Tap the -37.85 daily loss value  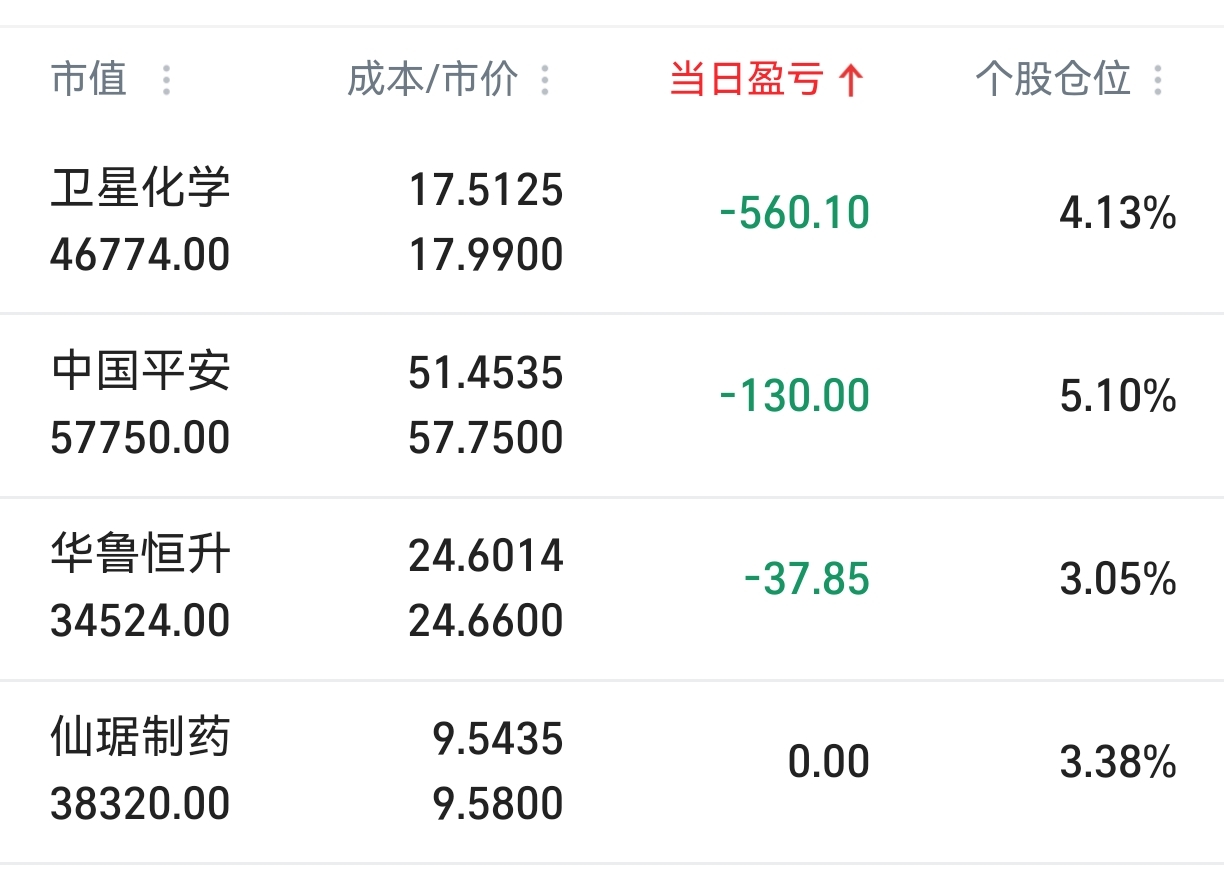pos(807,580)
